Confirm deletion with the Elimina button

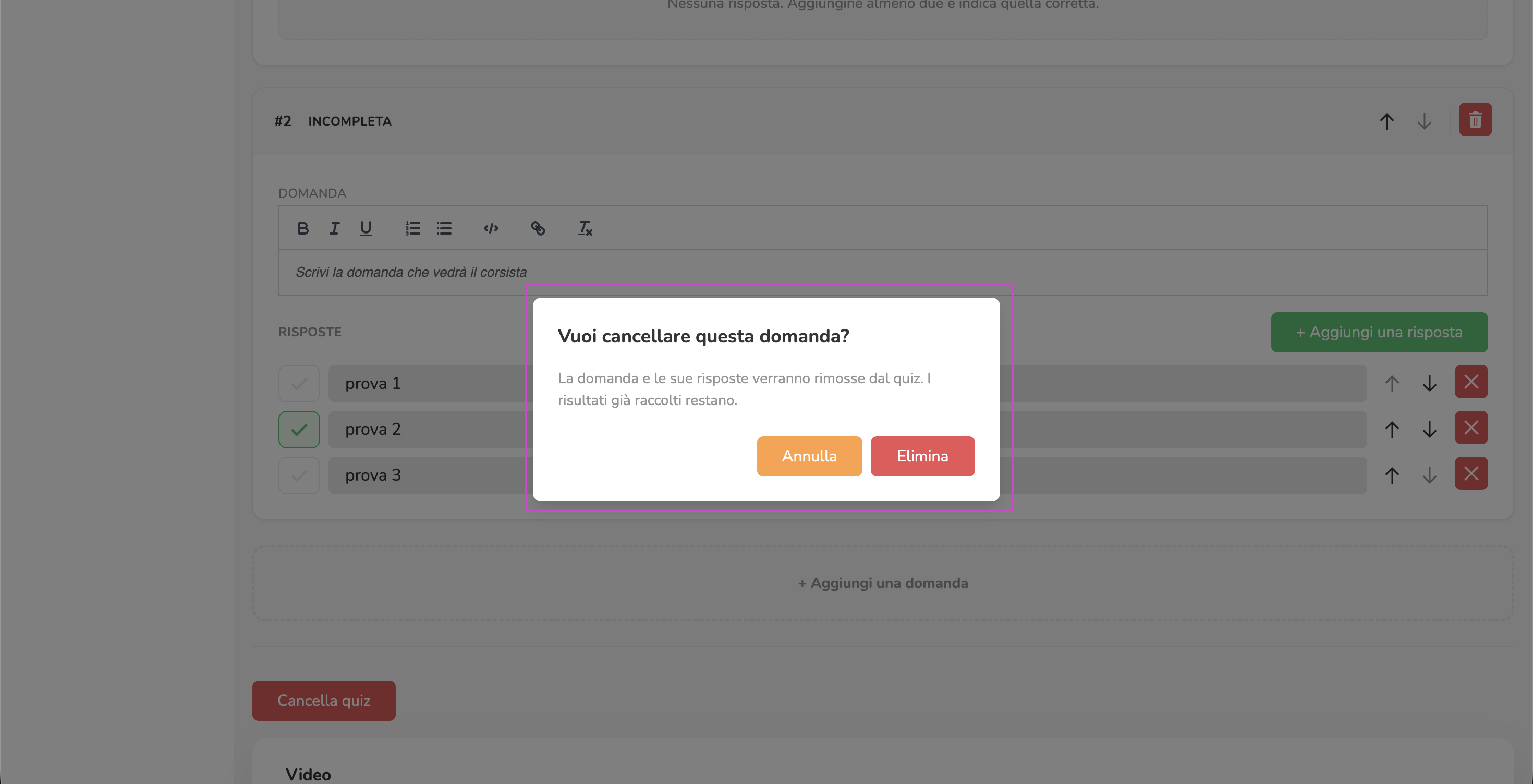[922, 456]
